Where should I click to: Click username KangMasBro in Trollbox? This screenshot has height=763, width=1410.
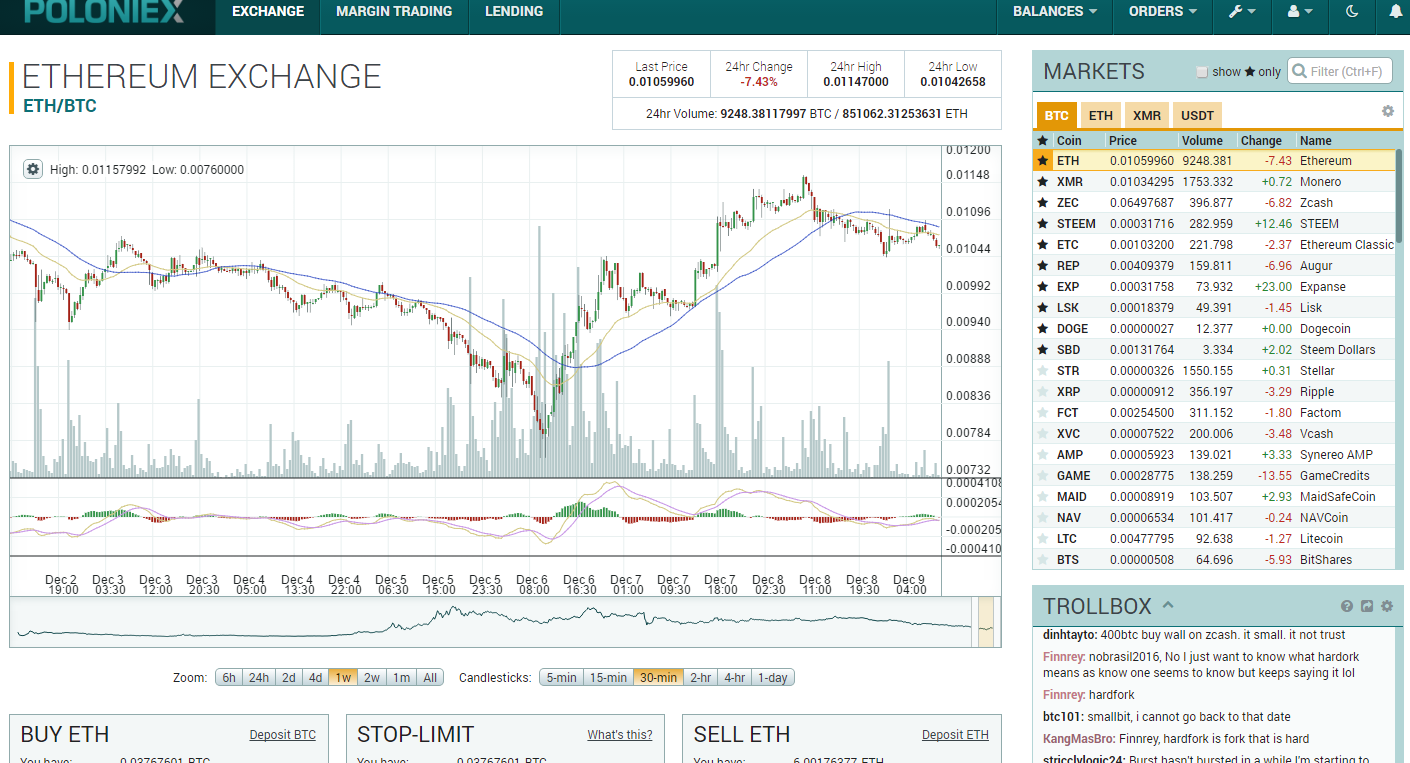[x=1078, y=738]
